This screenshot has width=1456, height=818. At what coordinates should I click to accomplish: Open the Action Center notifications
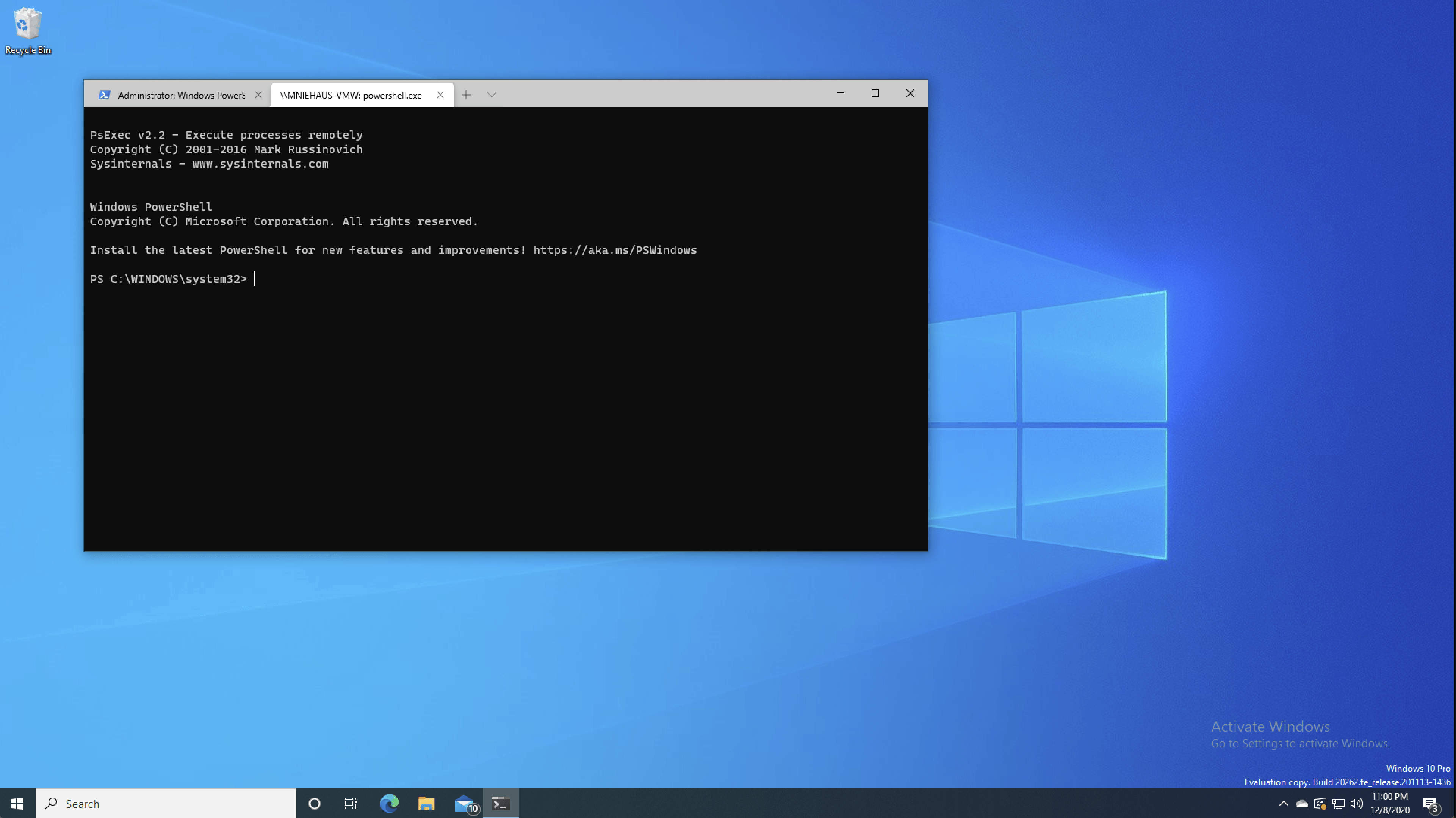1430,803
